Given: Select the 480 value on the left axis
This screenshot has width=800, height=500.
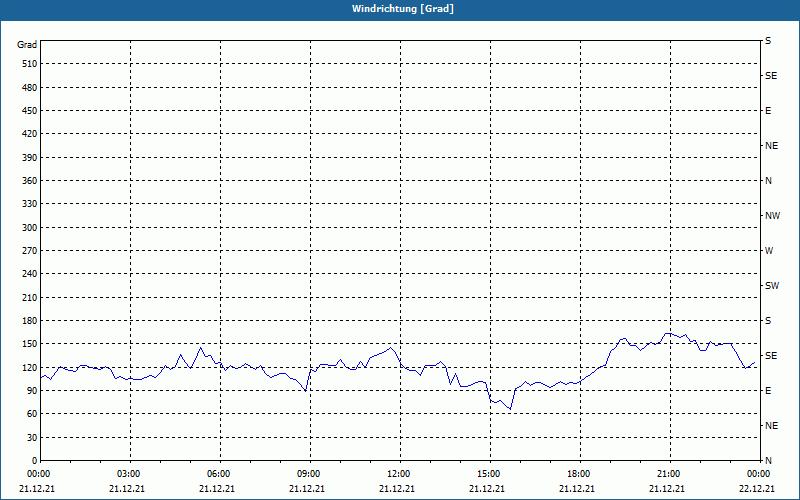Looking at the screenshot, I should tap(30, 88).
